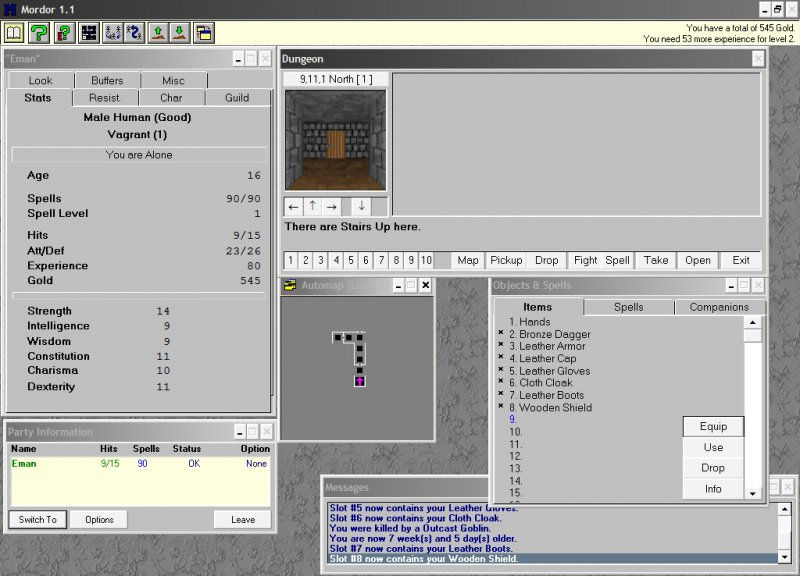Click the green down arrow stairs icon
This screenshot has width=800, height=576.
(180, 33)
